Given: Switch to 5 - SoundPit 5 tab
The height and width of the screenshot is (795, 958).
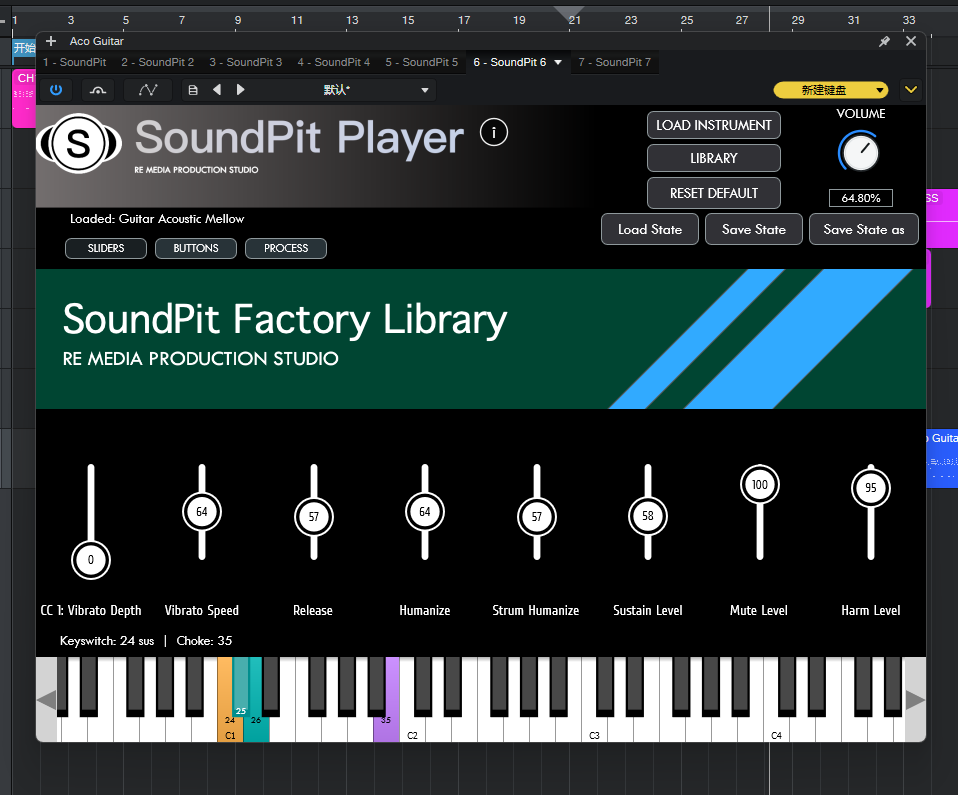Looking at the screenshot, I should click(422, 62).
